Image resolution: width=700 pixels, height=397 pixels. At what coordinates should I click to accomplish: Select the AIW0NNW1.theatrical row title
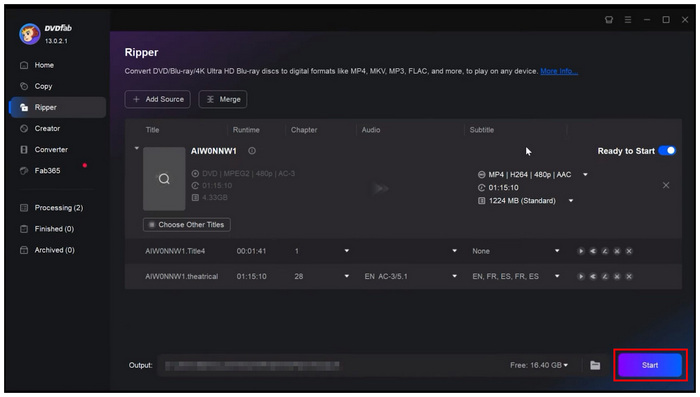click(182, 277)
